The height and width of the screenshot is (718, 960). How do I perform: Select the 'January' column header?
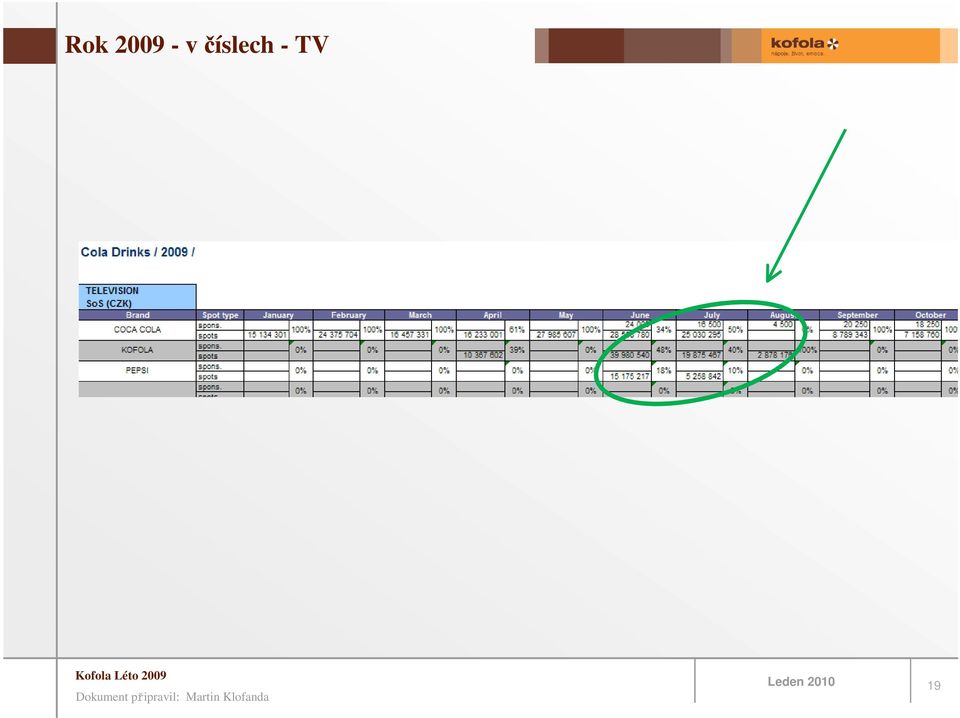coord(278,315)
